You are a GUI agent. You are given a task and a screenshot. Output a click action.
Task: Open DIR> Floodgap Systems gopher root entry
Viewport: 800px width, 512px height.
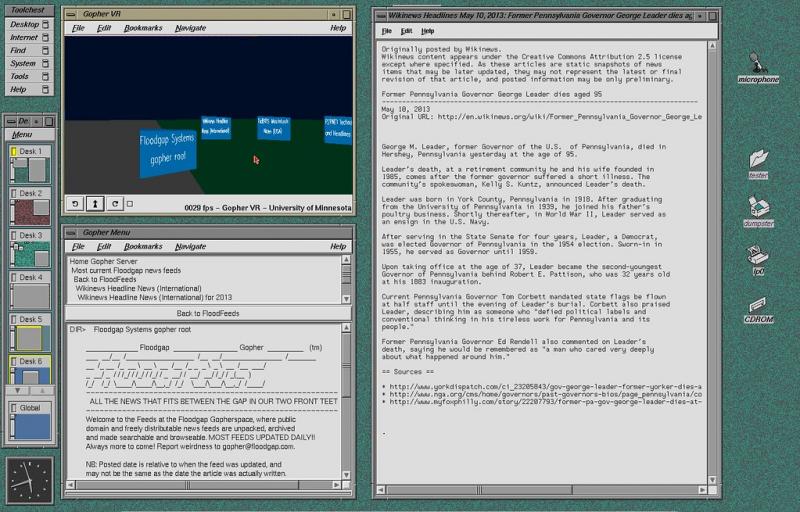coord(130,329)
